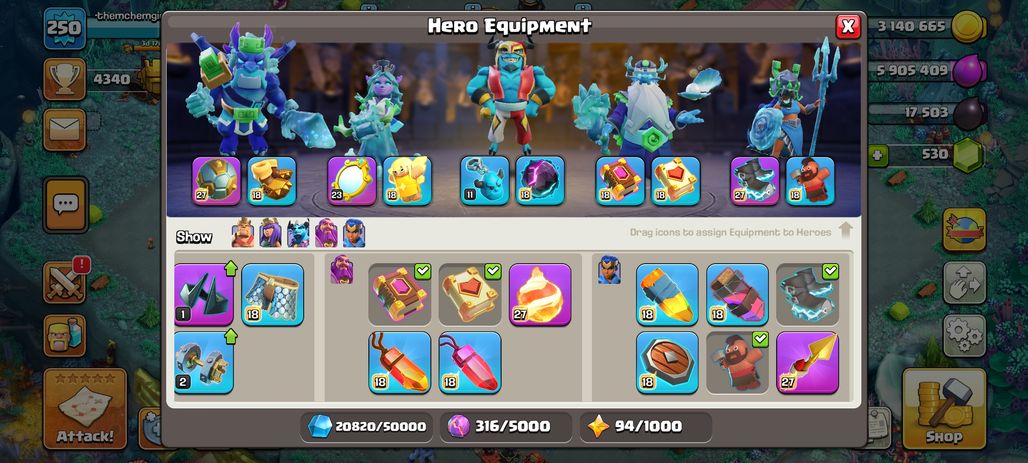Collapse the hero panel with the arrow
Viewport: 1028px width, 463px height.
pyautogui.click(x=846, y=230)
